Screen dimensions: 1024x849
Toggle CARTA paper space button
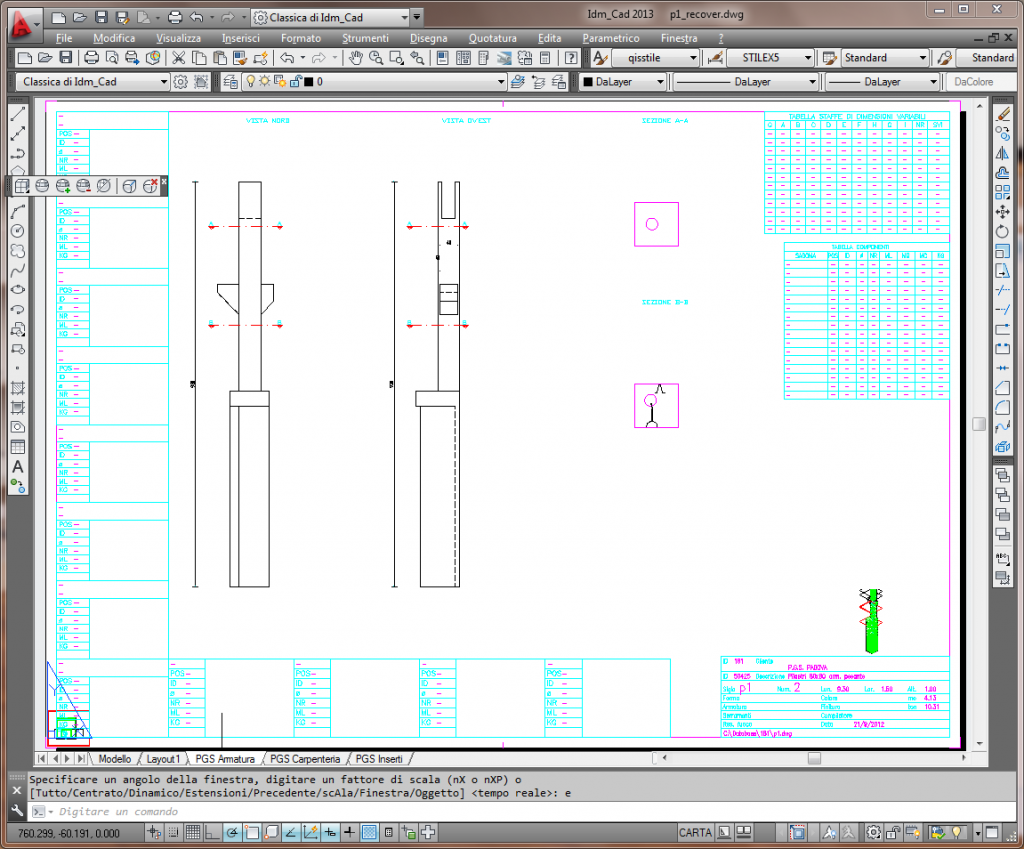pyautogui.click(x=695, y=832)
